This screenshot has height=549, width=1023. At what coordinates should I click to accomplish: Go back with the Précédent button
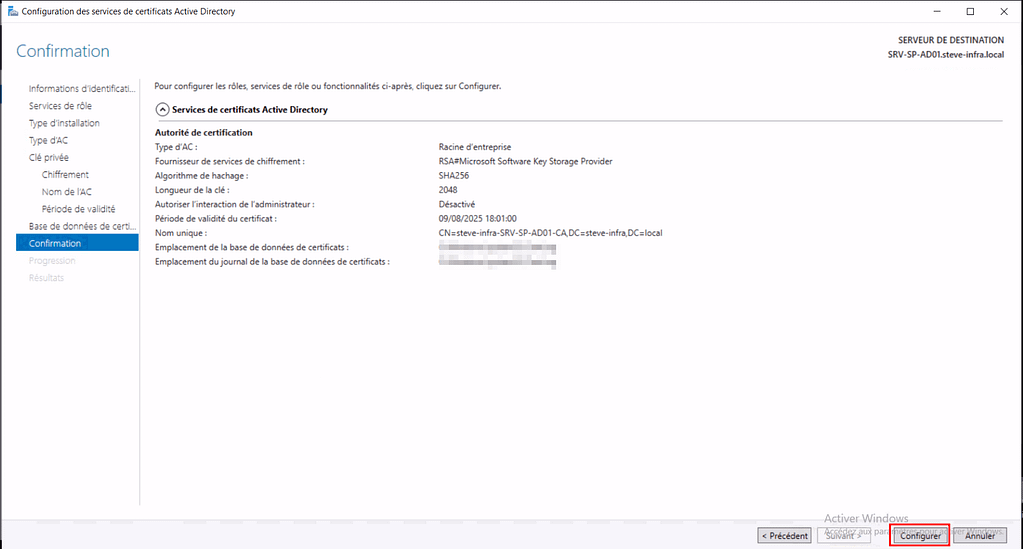point(784,536)
